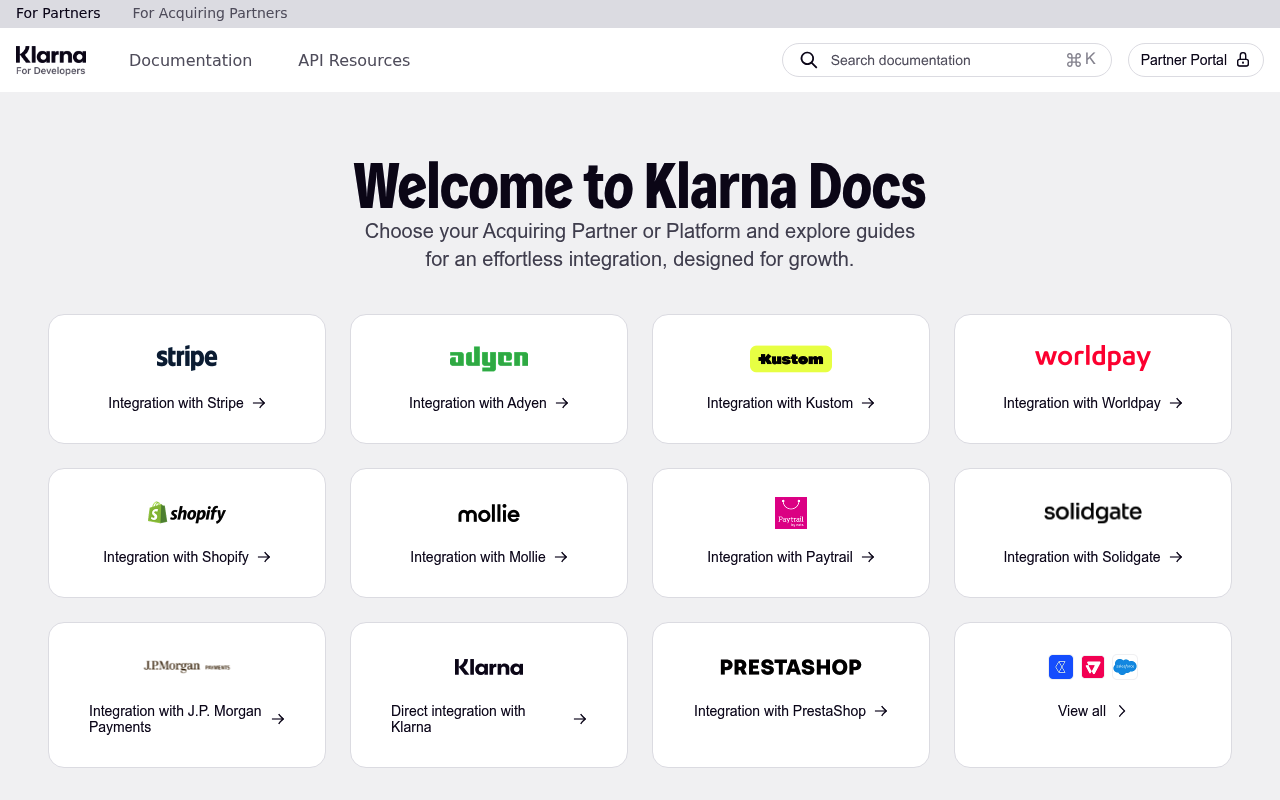This screenshot has height=800, width=1280.
Task: Open the Integration with Shopify link
Action: click(187, 557)
